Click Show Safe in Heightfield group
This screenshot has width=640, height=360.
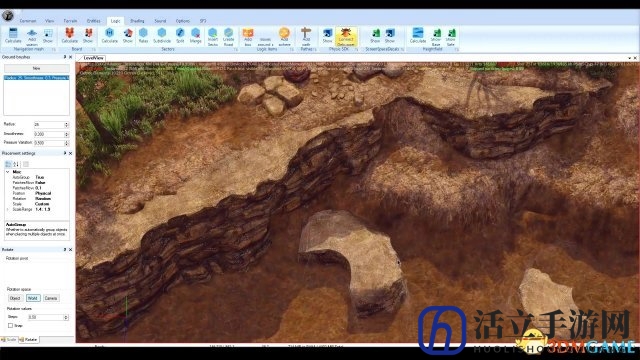point(451,37)
